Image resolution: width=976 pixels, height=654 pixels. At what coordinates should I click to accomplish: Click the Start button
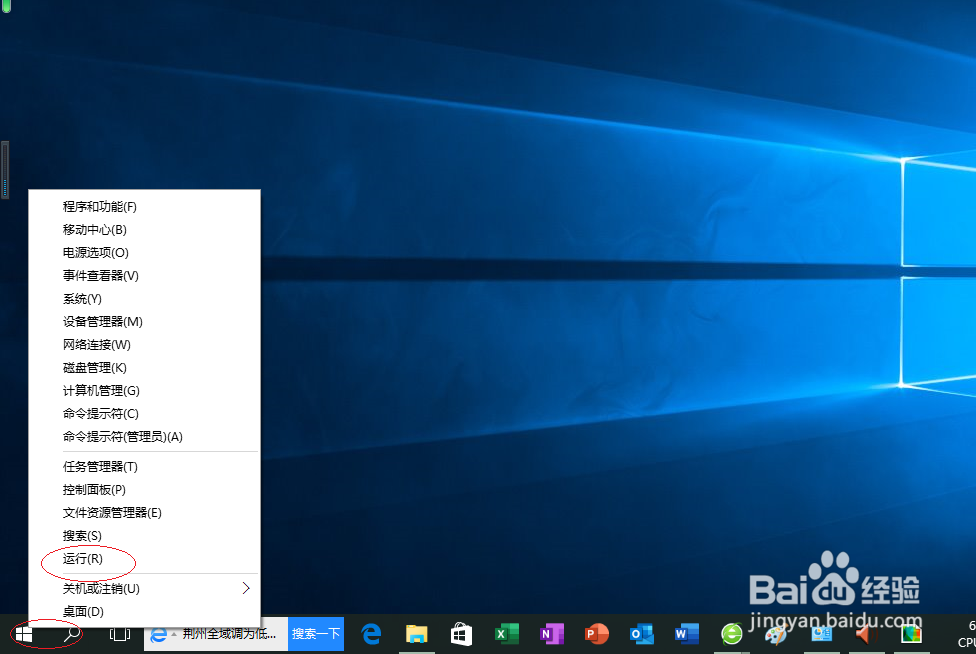click(x=24, y=634)
